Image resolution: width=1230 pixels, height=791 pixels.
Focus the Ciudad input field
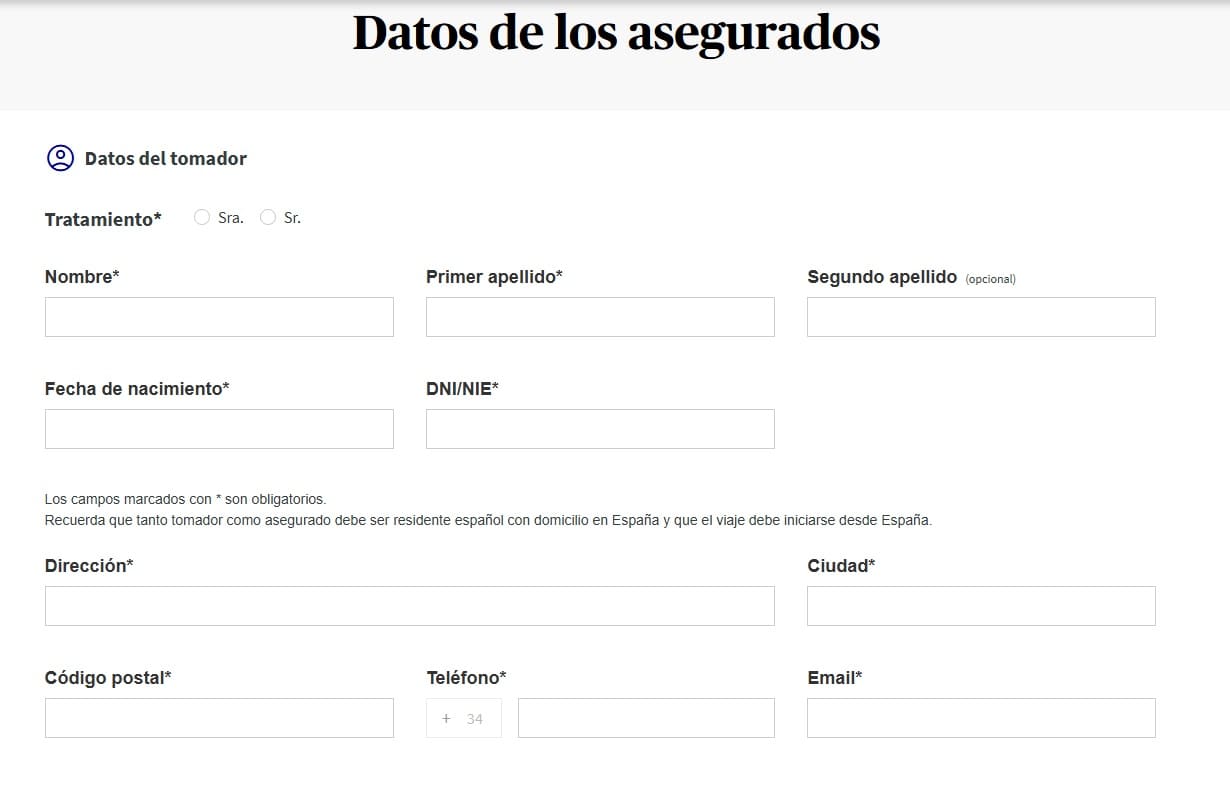point(981,606)
